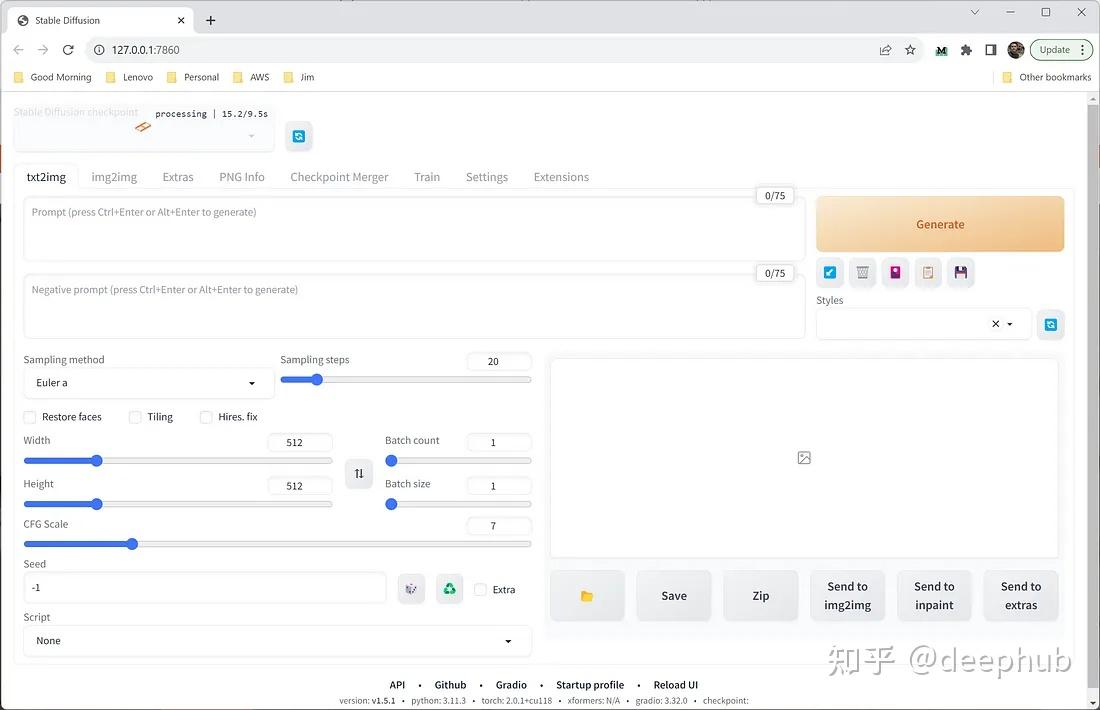Click into the Prompt text box
This screenshot has width=1100, height=710.
tap(414, 229)
